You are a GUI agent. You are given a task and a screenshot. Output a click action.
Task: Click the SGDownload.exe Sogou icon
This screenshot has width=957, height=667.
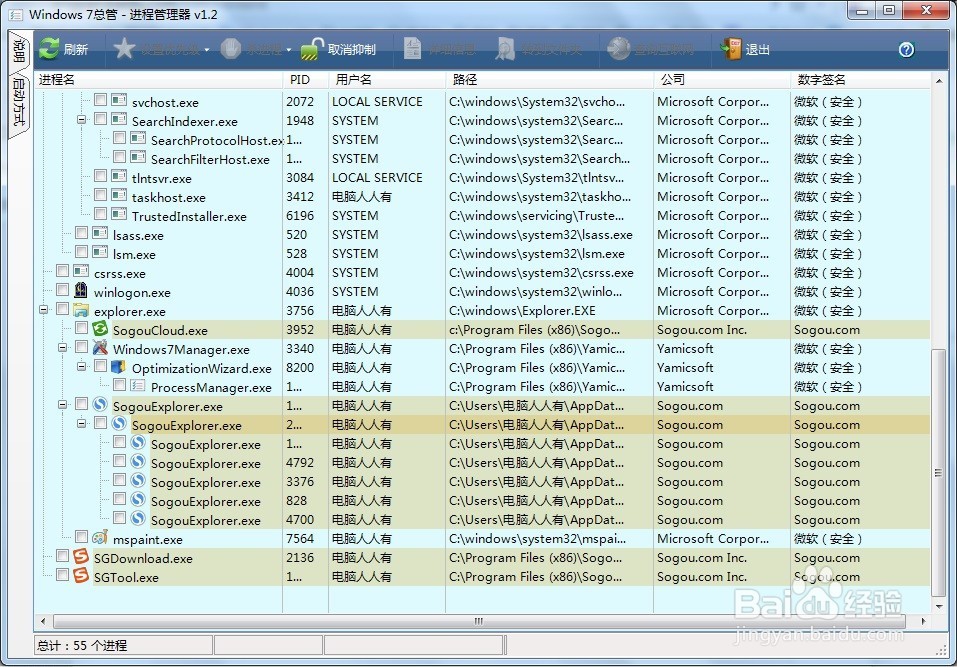81,557
